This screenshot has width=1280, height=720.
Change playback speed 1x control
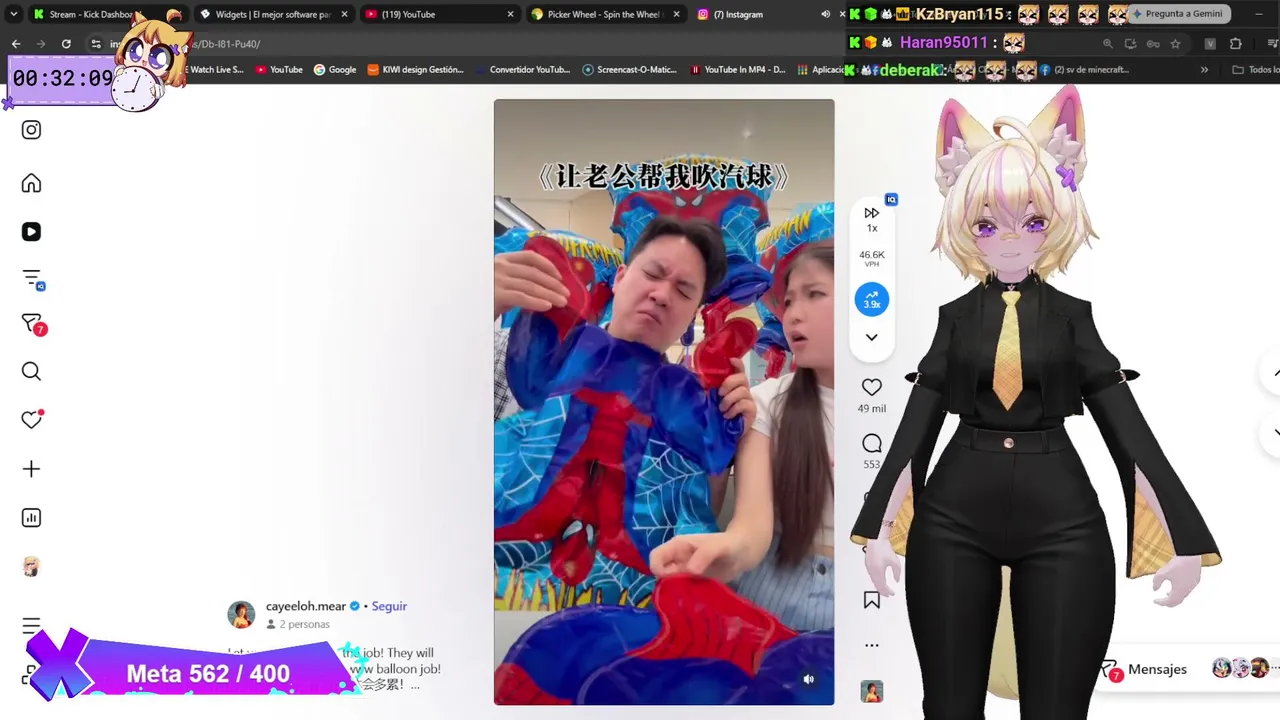(872, 219)
